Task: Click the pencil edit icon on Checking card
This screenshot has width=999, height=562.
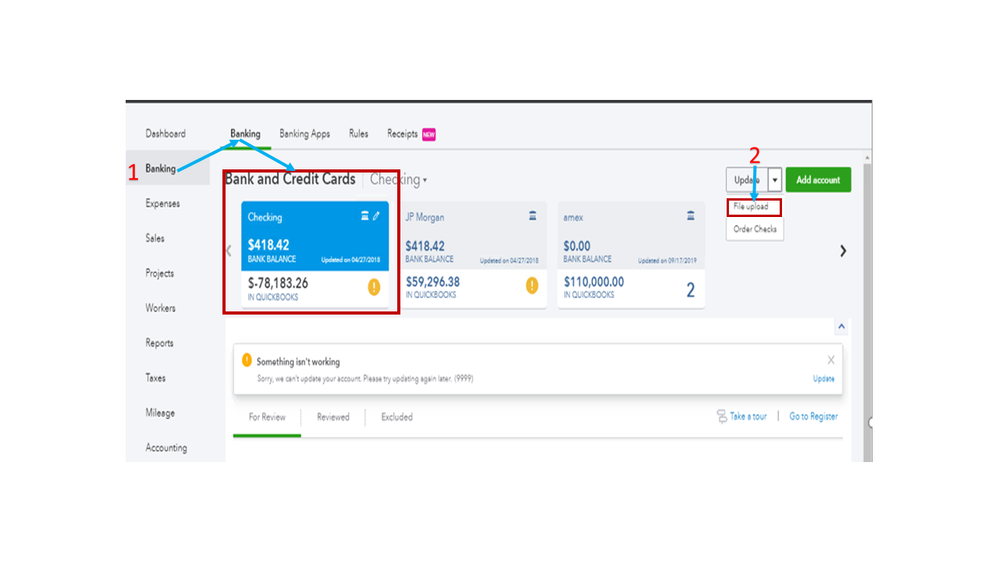Action: tap(377, 216)
